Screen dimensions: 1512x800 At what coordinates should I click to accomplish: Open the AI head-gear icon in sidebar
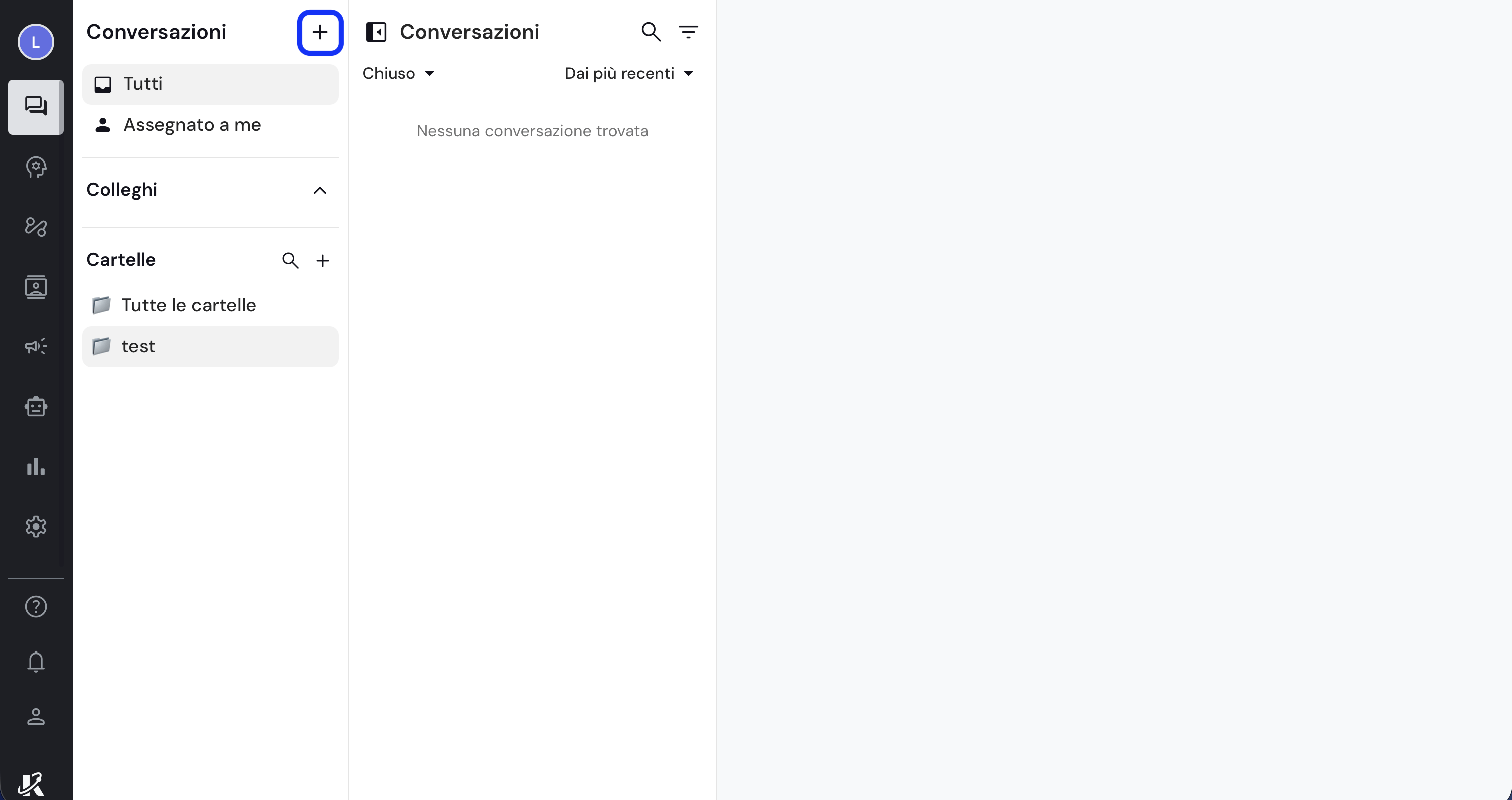click(x=36, y=167)
